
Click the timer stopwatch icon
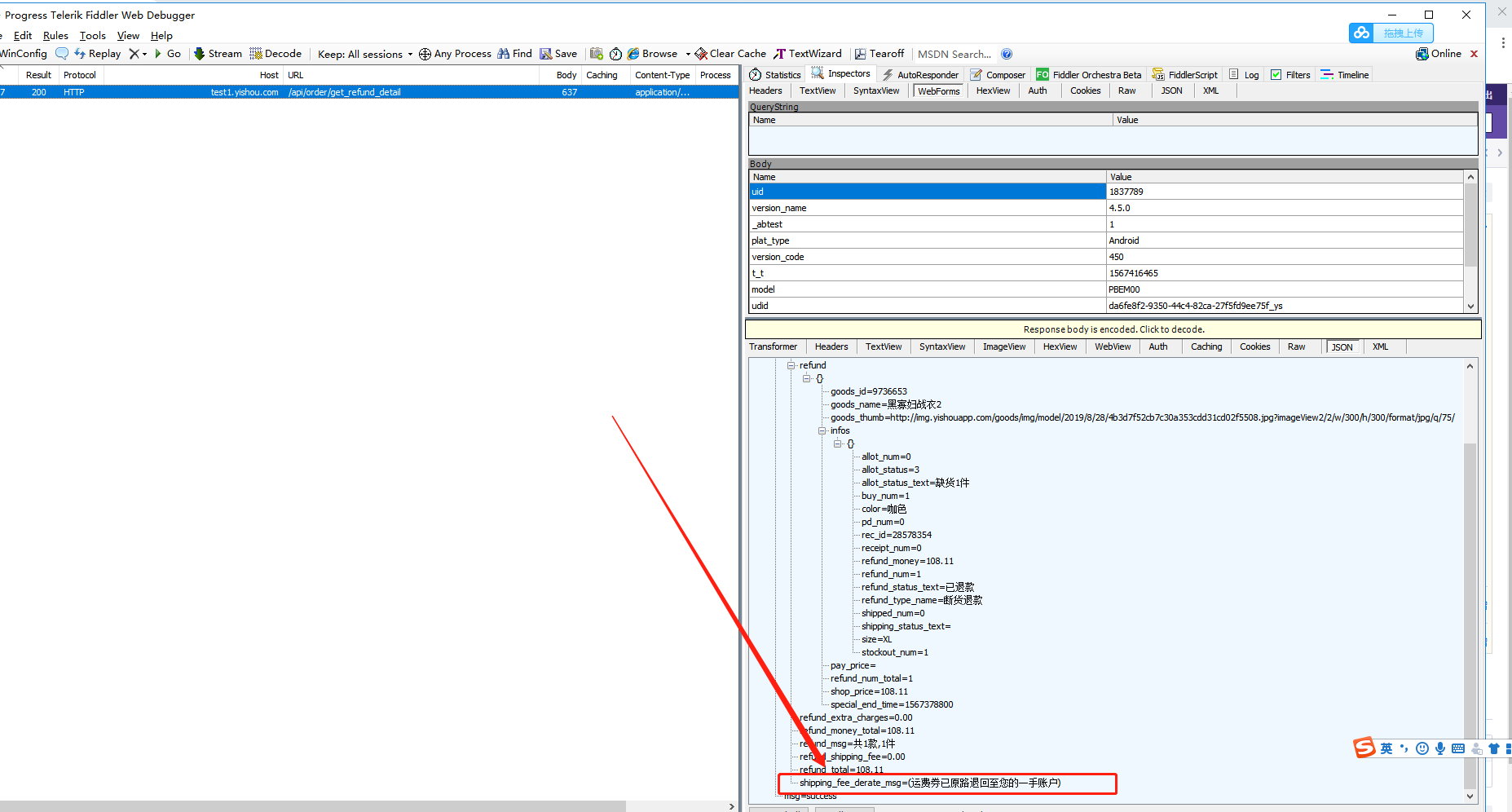[x=615, y=54]
